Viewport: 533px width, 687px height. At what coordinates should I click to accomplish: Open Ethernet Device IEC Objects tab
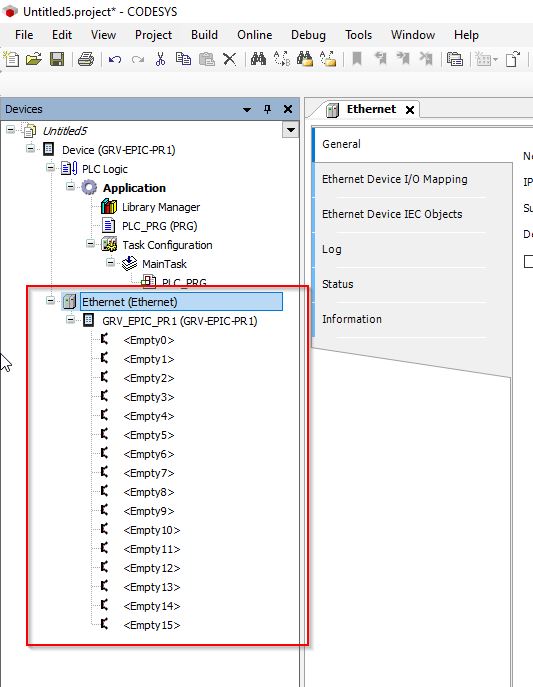[x=392, y=214]
